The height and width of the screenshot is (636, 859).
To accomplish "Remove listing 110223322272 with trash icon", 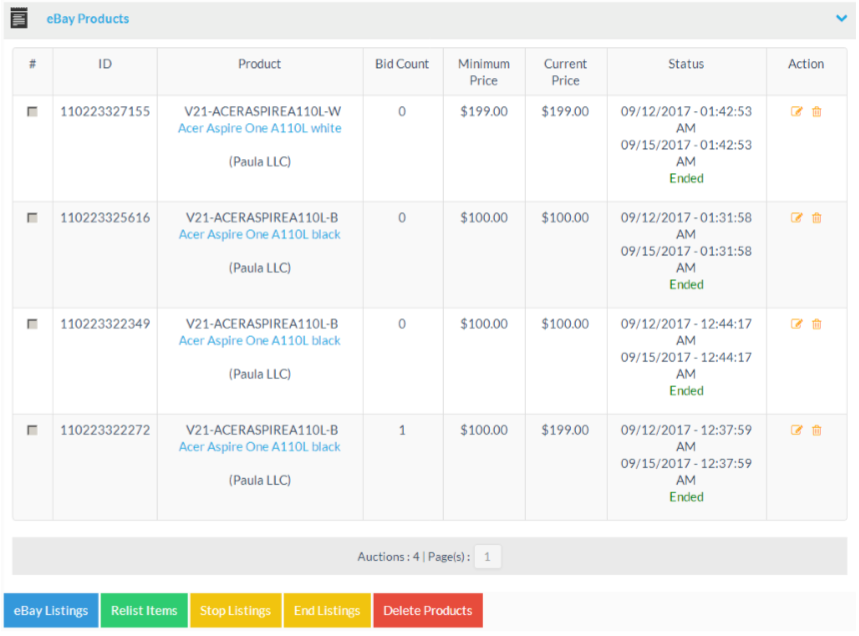I will [817, 430].
